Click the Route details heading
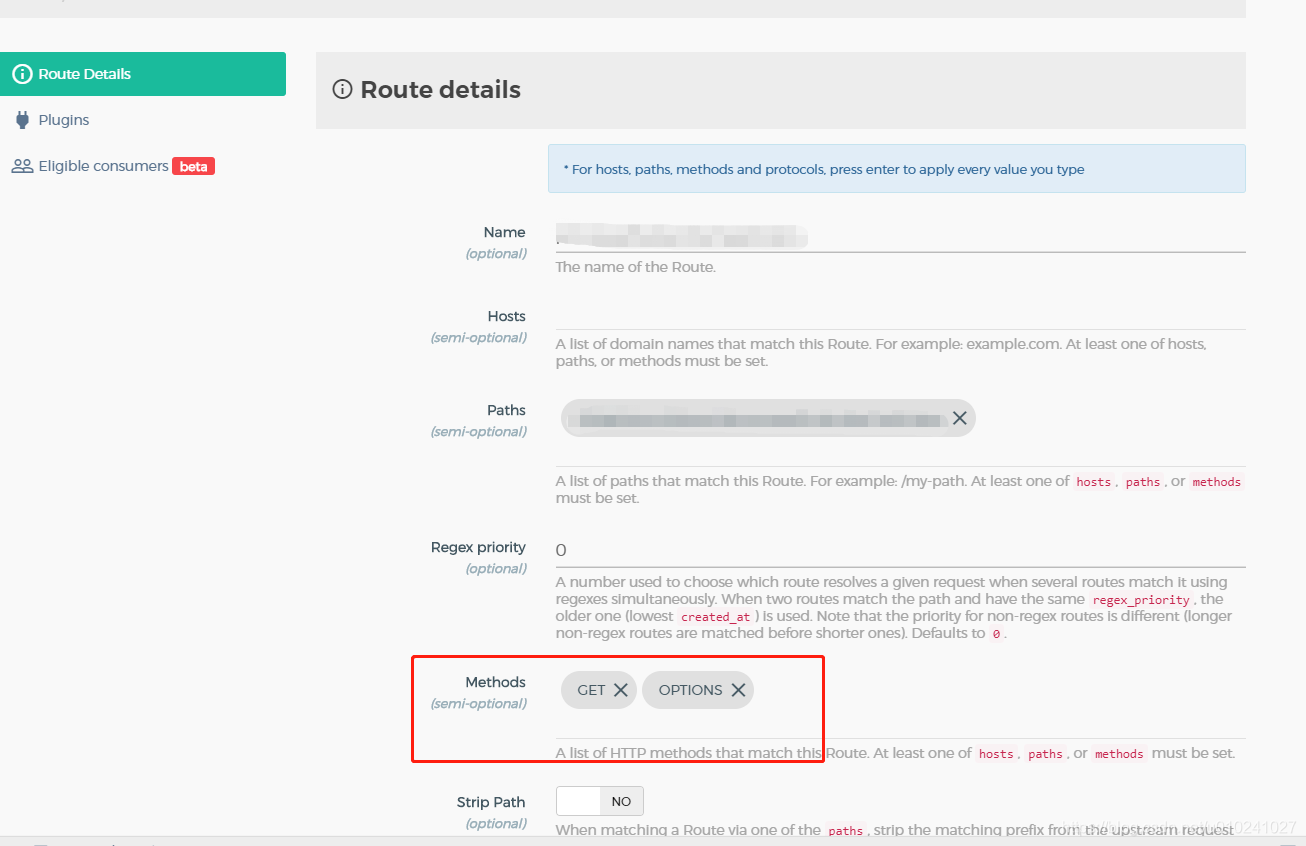1306x846 pixels. pyautogui.click(x=441, y=90)
